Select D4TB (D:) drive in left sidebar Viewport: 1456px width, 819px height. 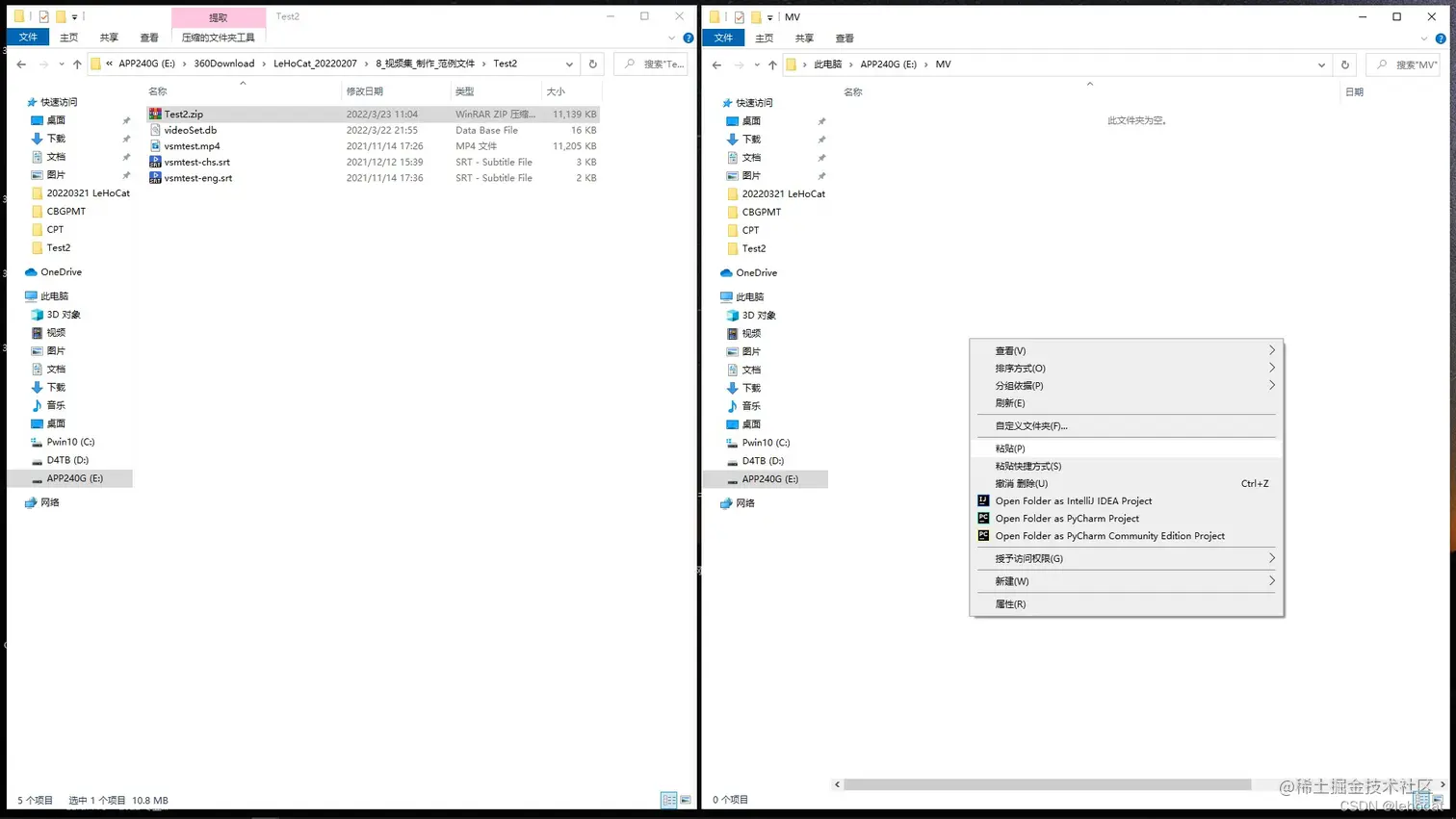click(x=67, y=460)
